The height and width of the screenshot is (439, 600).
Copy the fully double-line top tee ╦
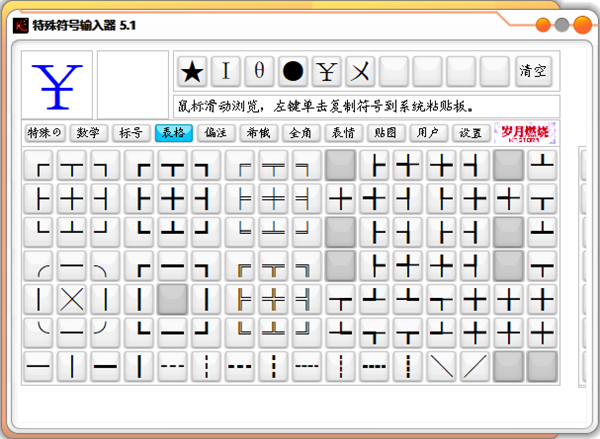pyautogui.click(x=273, y=266)
